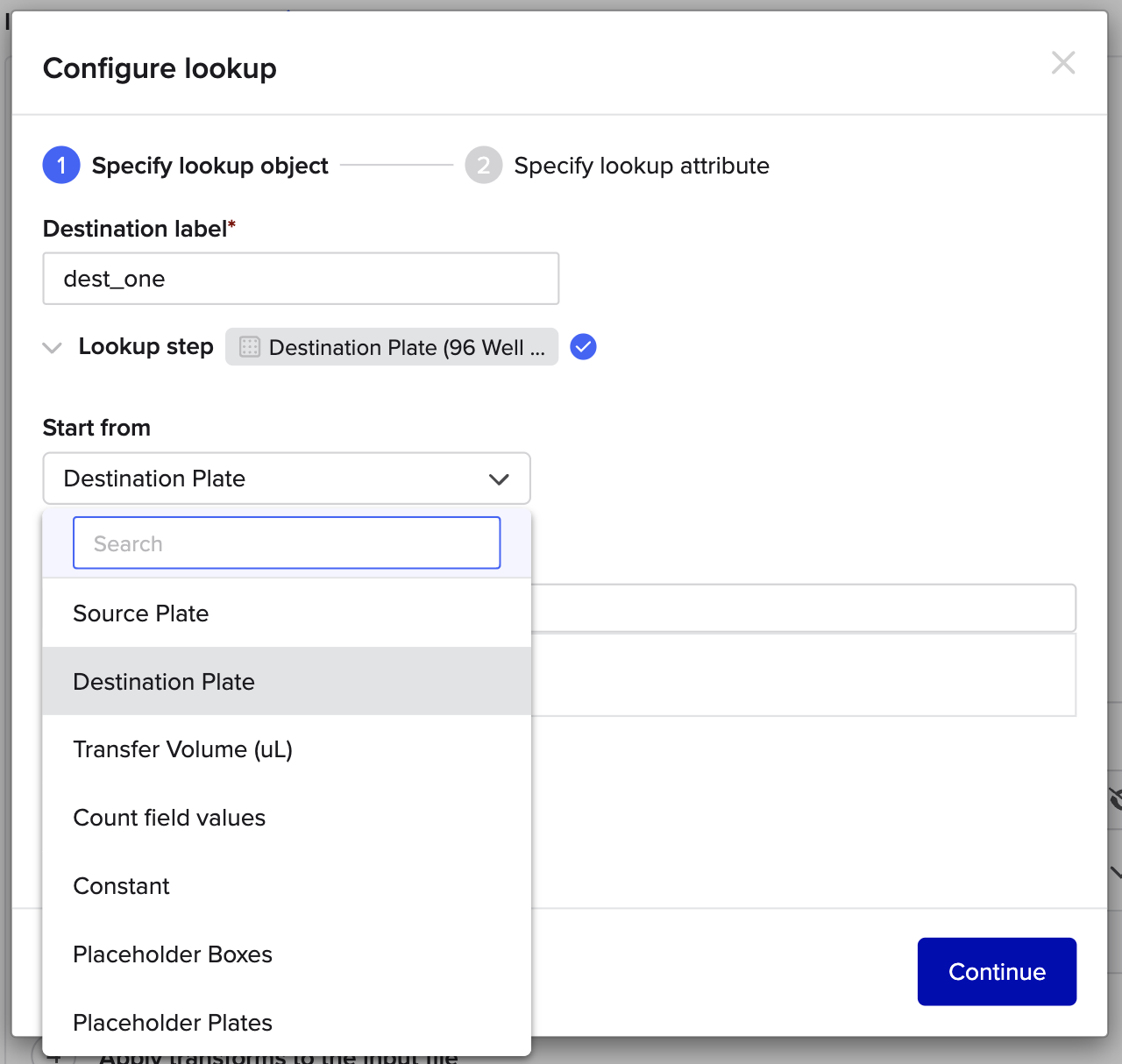This screenshot has width=1122, height=1064.
Task: Collapse the Lookup step section chevron
Action: coord(53,347)
